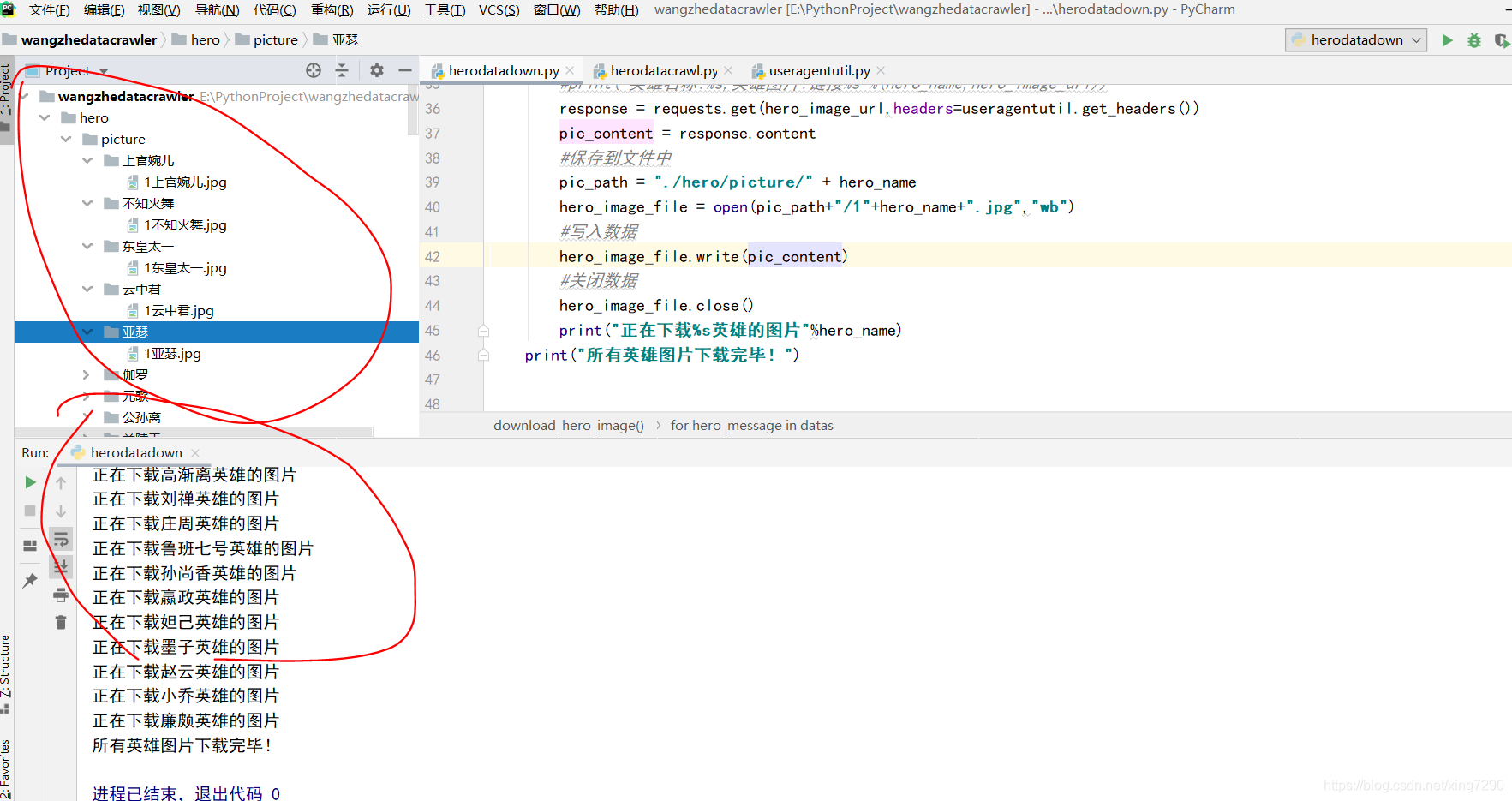Open the 工具(T) menu
This screenshot has width=1512, height=801.
[x=445, y=10]
